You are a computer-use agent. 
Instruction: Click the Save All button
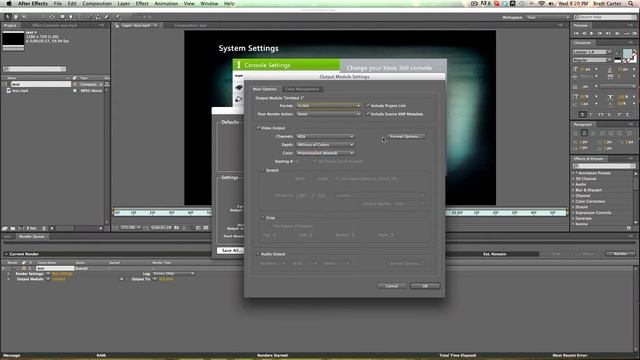point(231,250)
